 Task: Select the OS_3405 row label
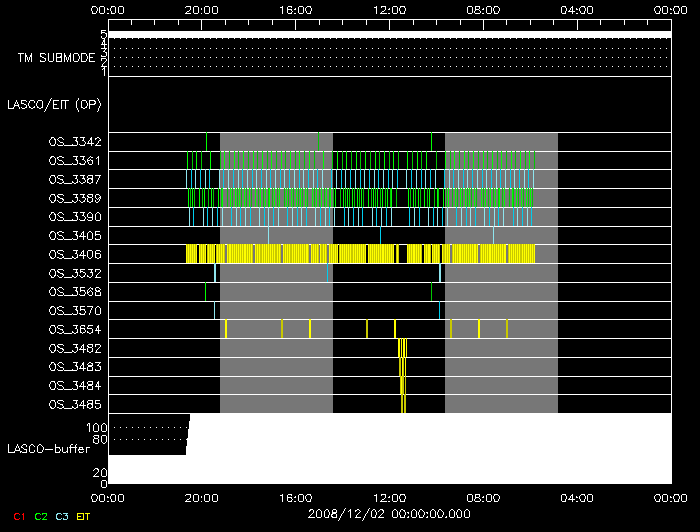coord(74,236)
